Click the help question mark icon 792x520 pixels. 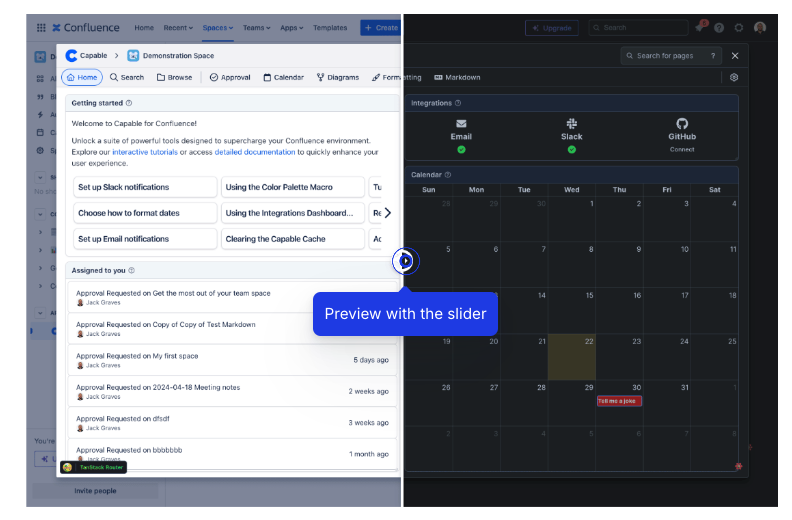tap(719, 28)
